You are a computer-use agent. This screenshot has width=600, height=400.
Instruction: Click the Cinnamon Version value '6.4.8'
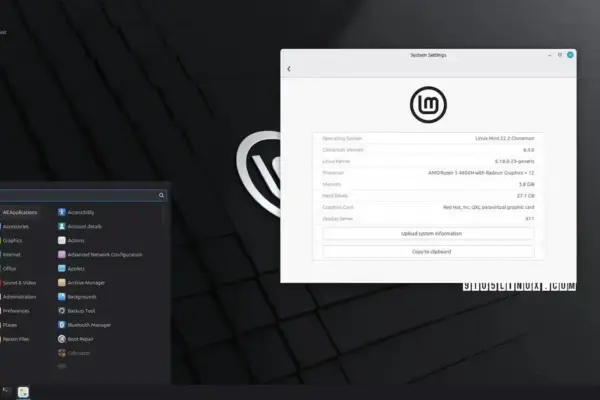click(528, 150)
